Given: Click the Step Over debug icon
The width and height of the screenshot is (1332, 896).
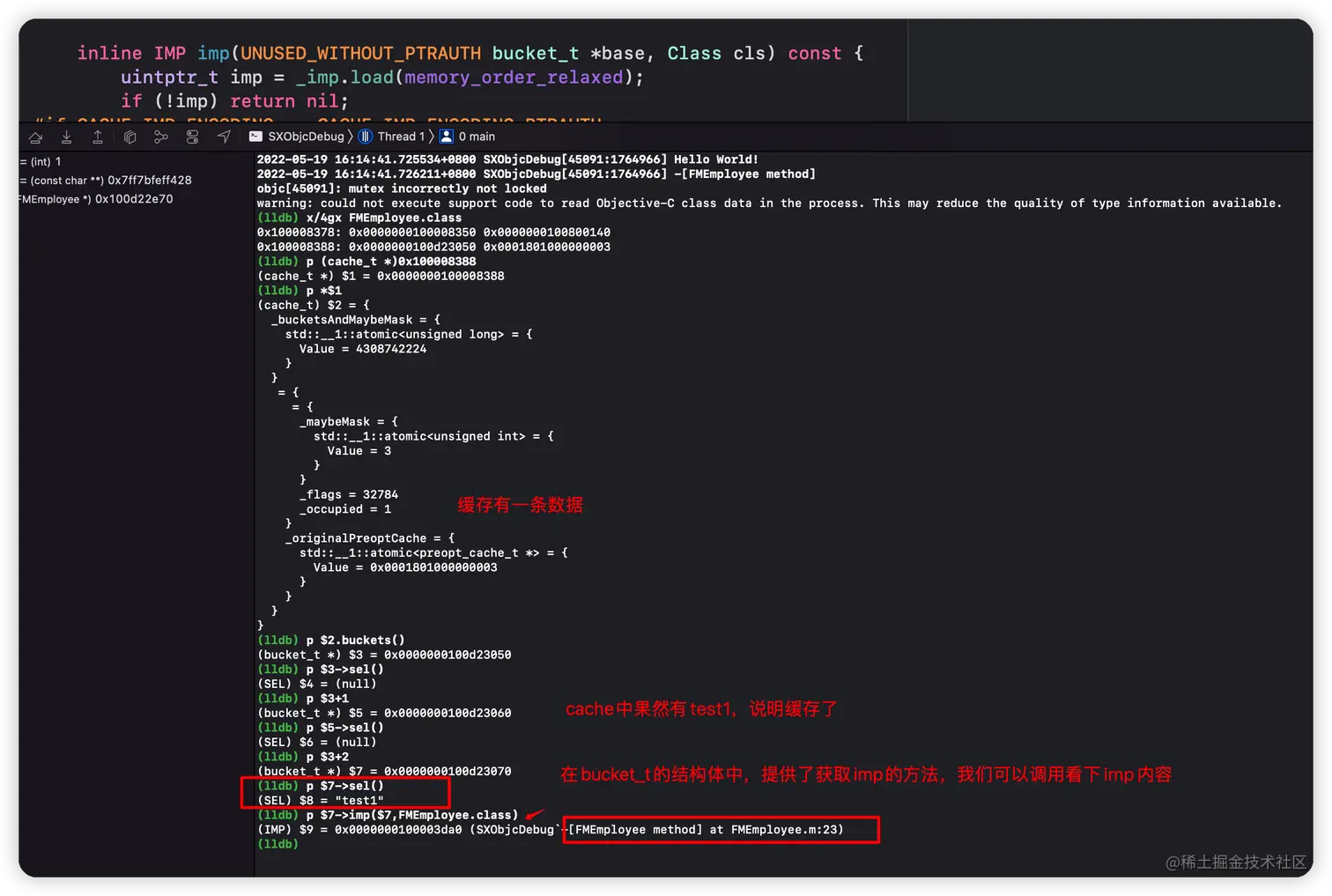Looking at the screenshot, I should (x=36, y=137).
